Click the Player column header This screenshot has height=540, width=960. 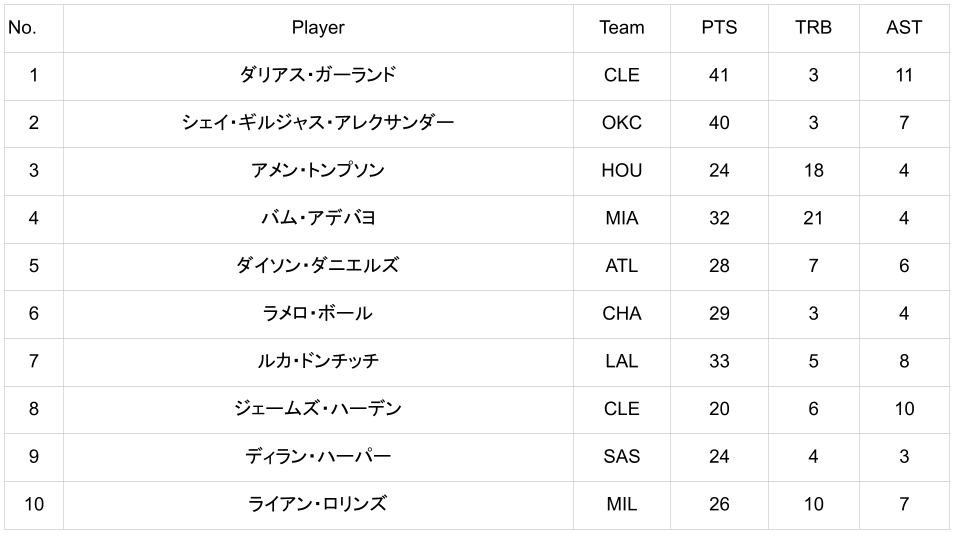pyautogui.click(x=318, y=28)
